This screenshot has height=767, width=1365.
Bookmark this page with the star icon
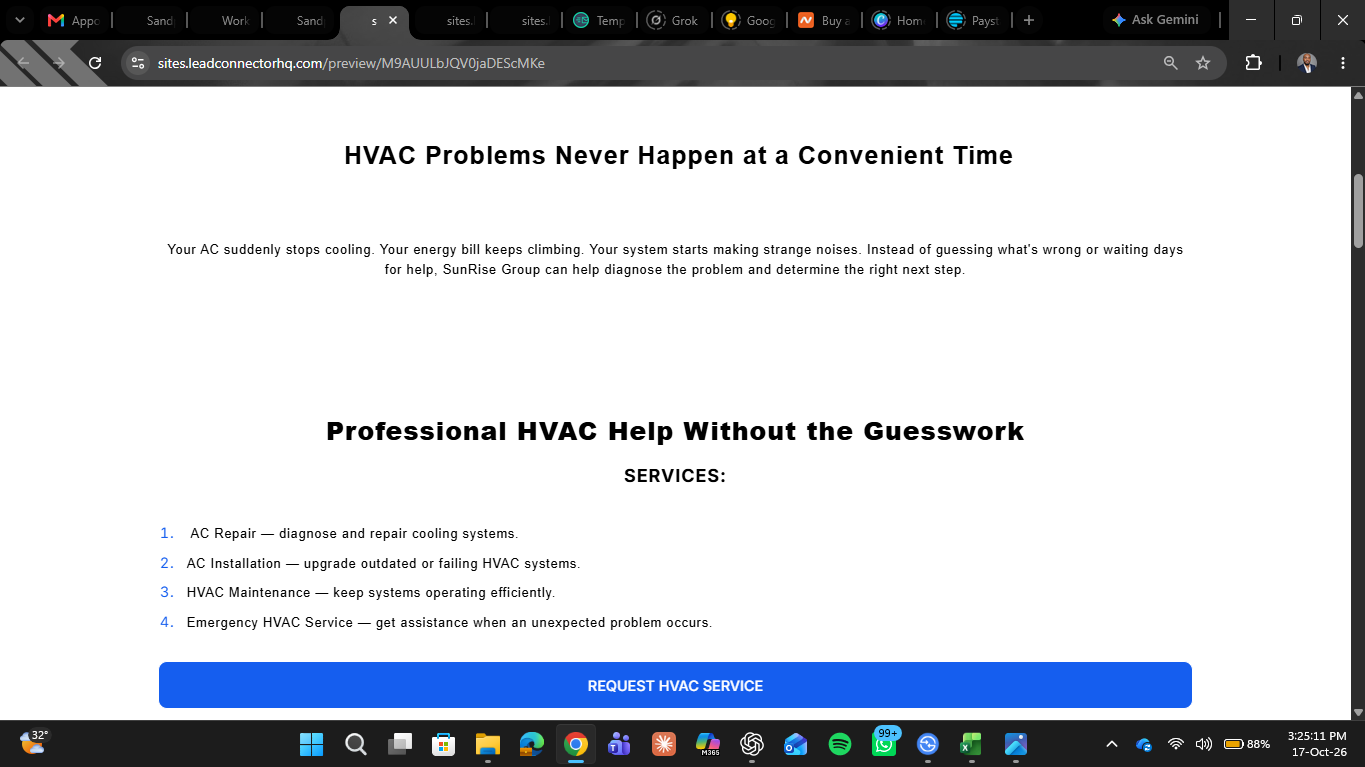(1203, 63)
